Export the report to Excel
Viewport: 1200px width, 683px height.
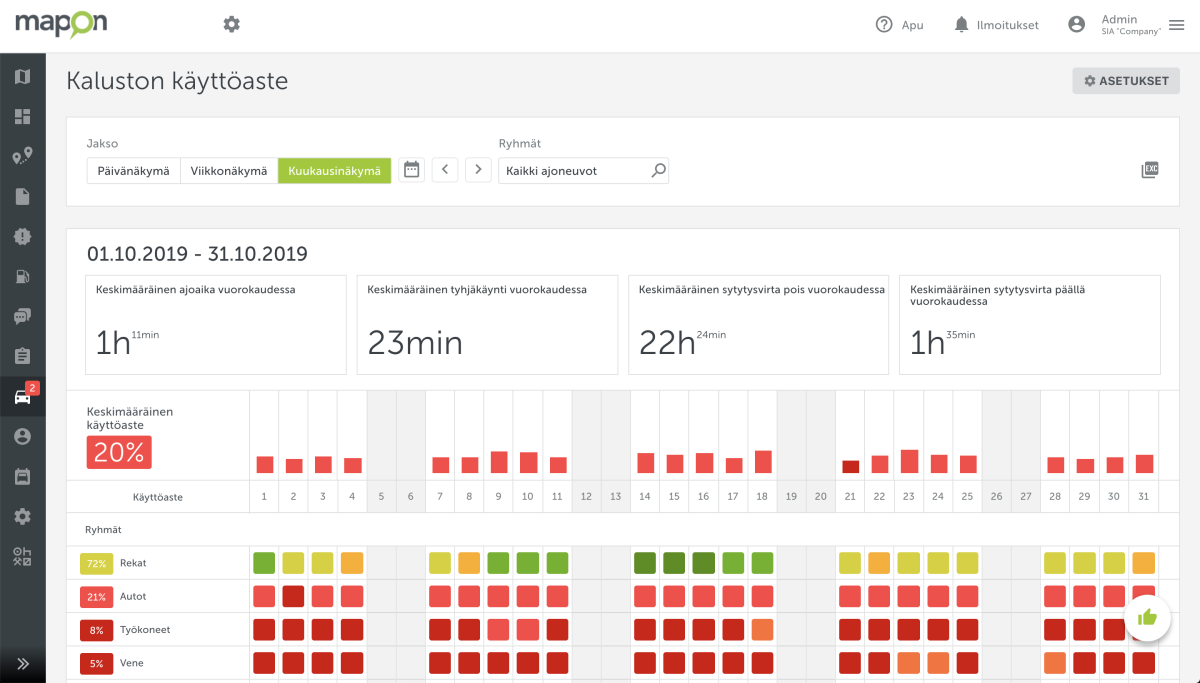pos(1150,170)
